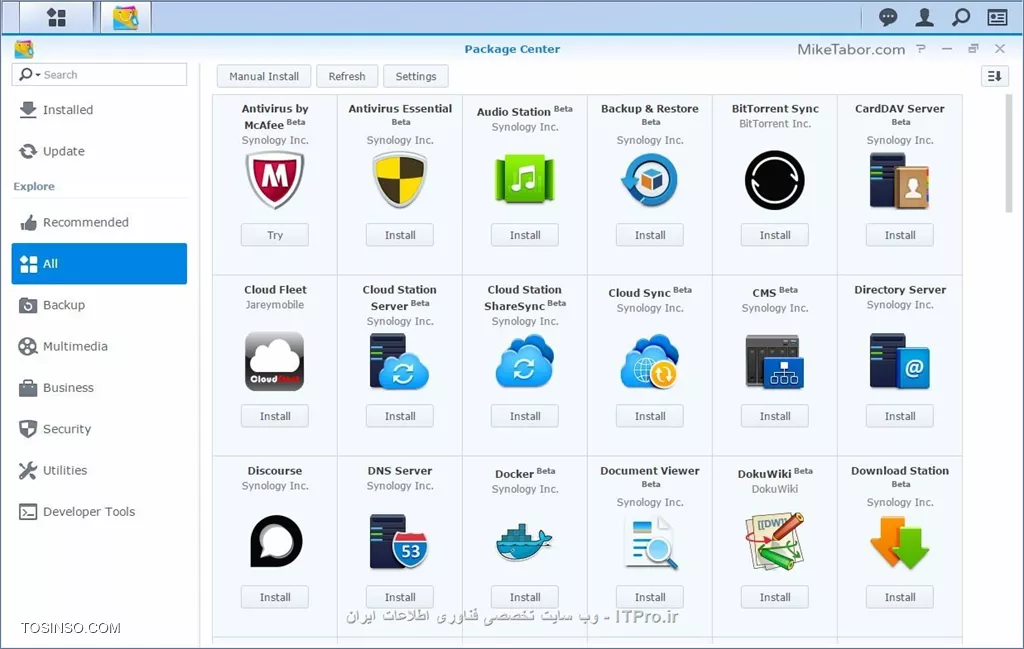Image resolution: width=1024 pixels, height=649 pixels.
Task: Open the widgets panel icon
Action: pyautogui.click(x=997, y=17)
